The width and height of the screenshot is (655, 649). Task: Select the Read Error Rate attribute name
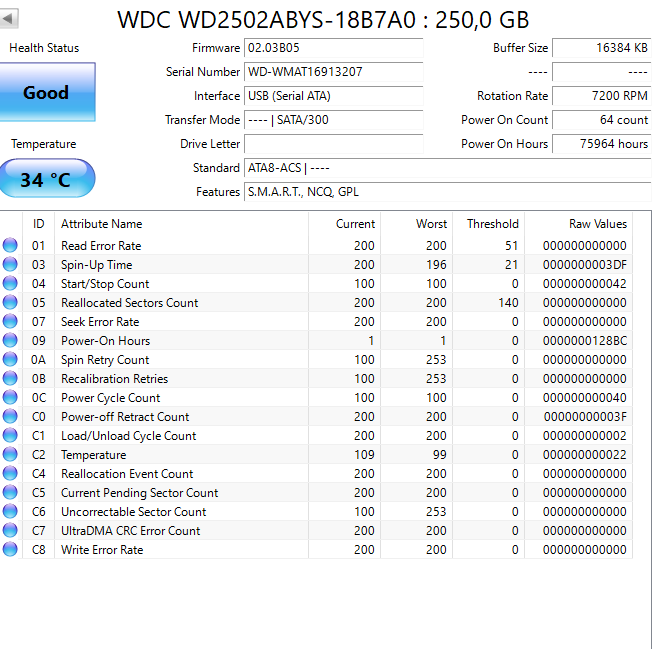pyautogui.click(x=101, y=246)
